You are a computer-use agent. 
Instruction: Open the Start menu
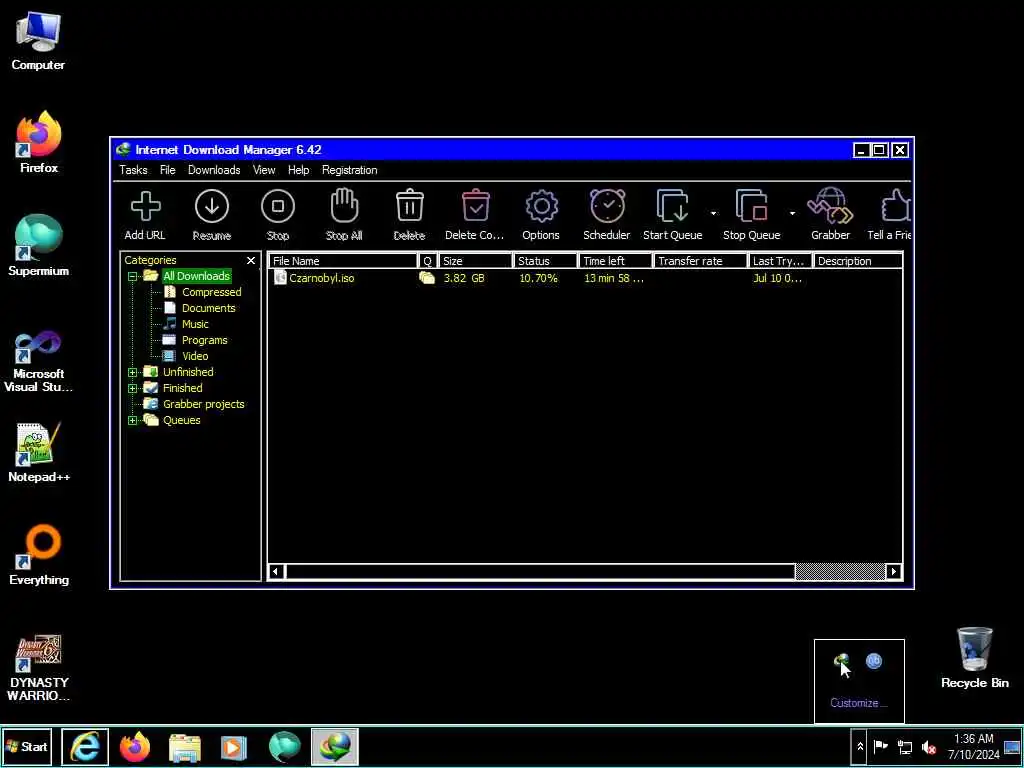27,746
